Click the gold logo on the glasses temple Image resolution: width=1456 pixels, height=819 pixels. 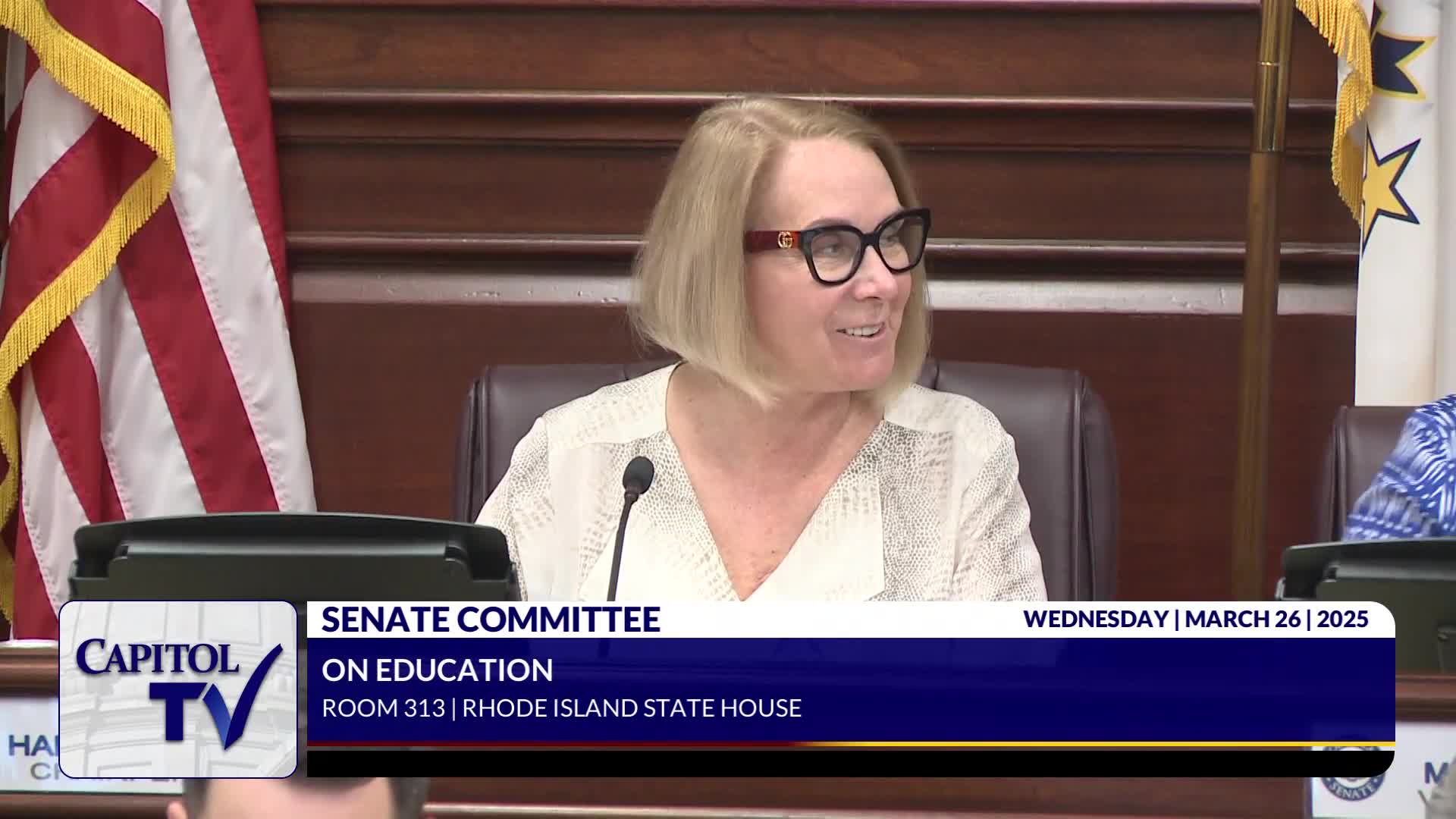(x=784, y=240)
